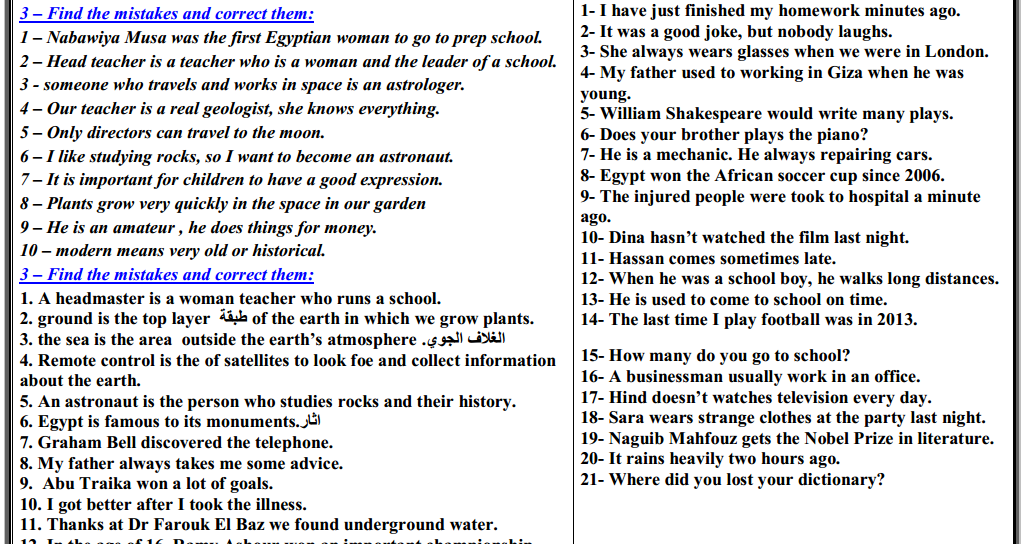Click sentence 'It is important for children'

231,180
